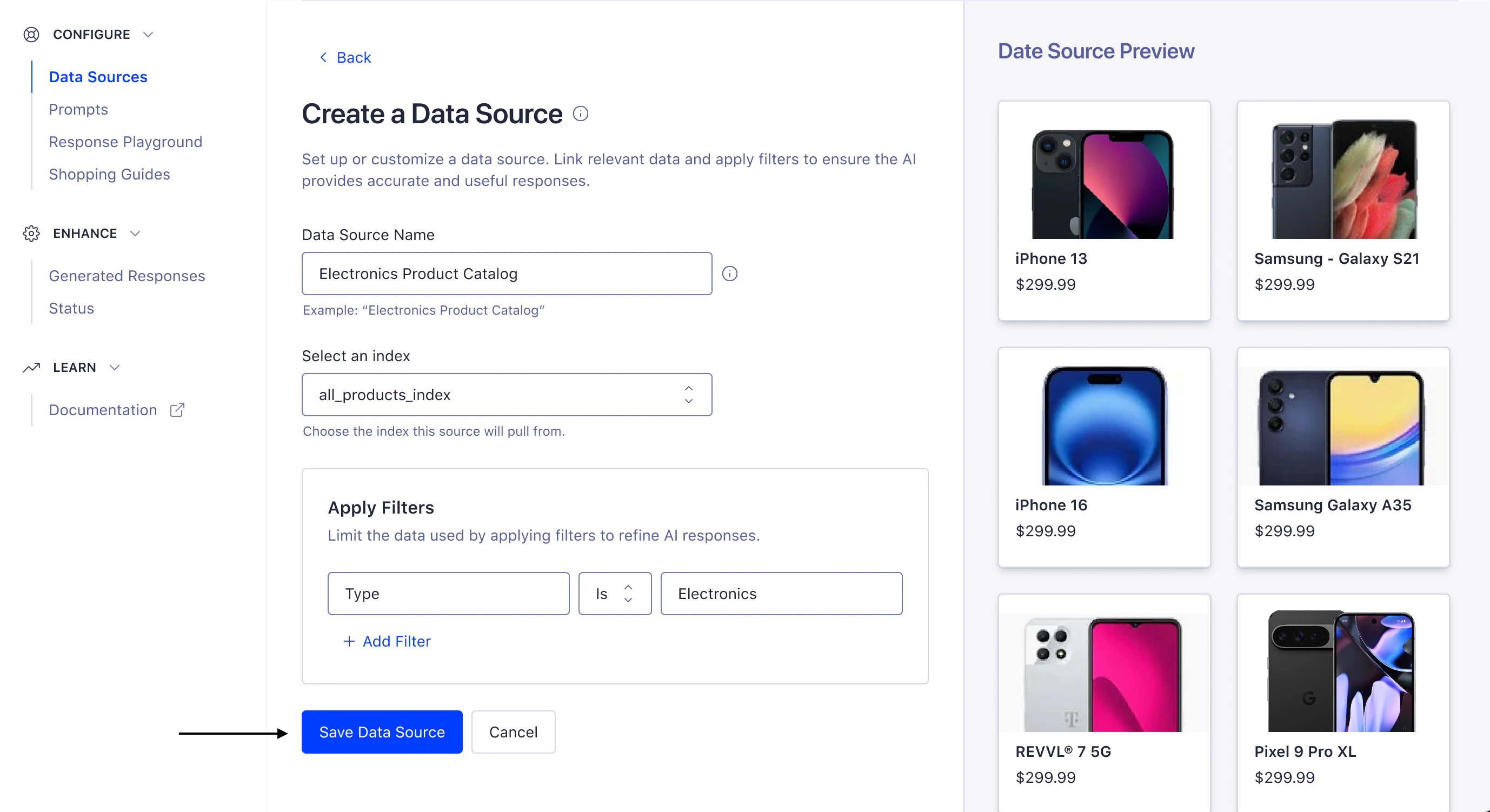The image size is (1490, 812).
Task: Open the all_products_index dropdown
Action: tap(507, 395)
